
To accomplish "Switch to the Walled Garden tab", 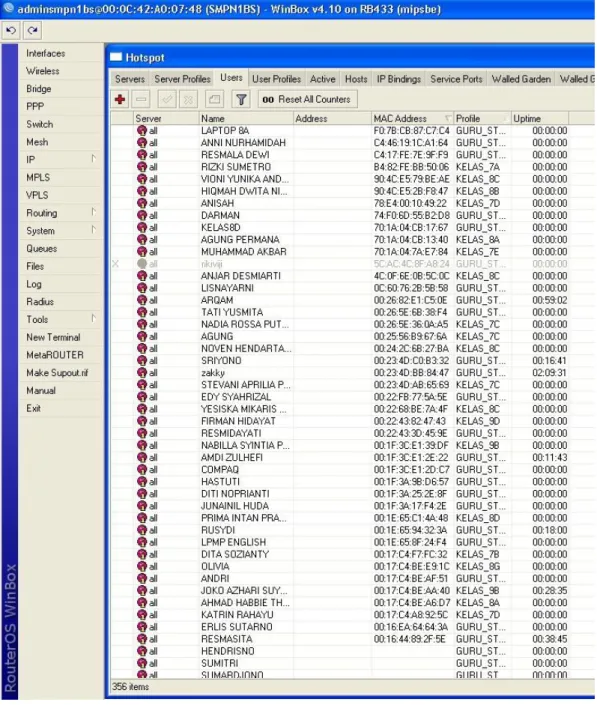I will click(521, 79).
